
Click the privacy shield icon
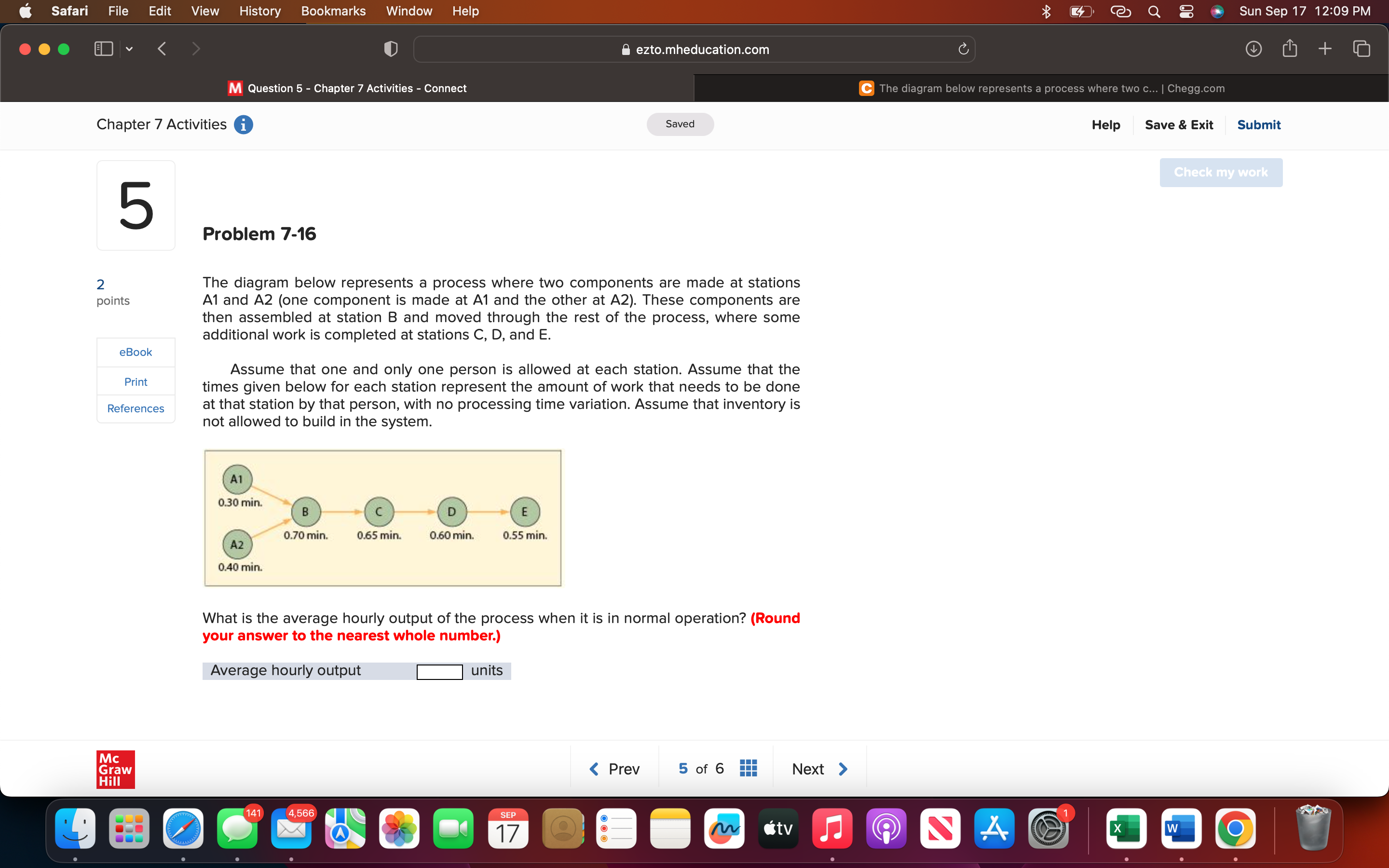point(390,49)
